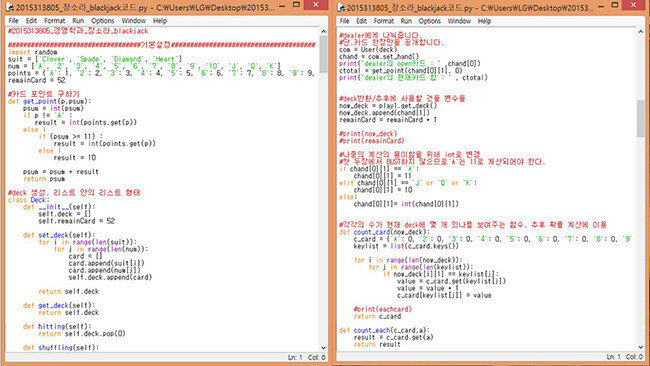
Task: Open Options menu in right IDLE window
Action: 429,21
